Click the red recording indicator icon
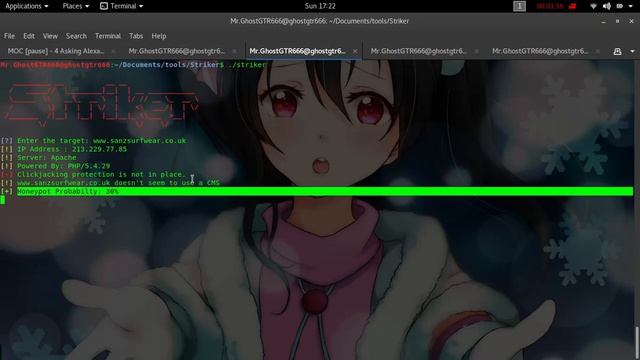640x360 pixels. tap(573, 6)
